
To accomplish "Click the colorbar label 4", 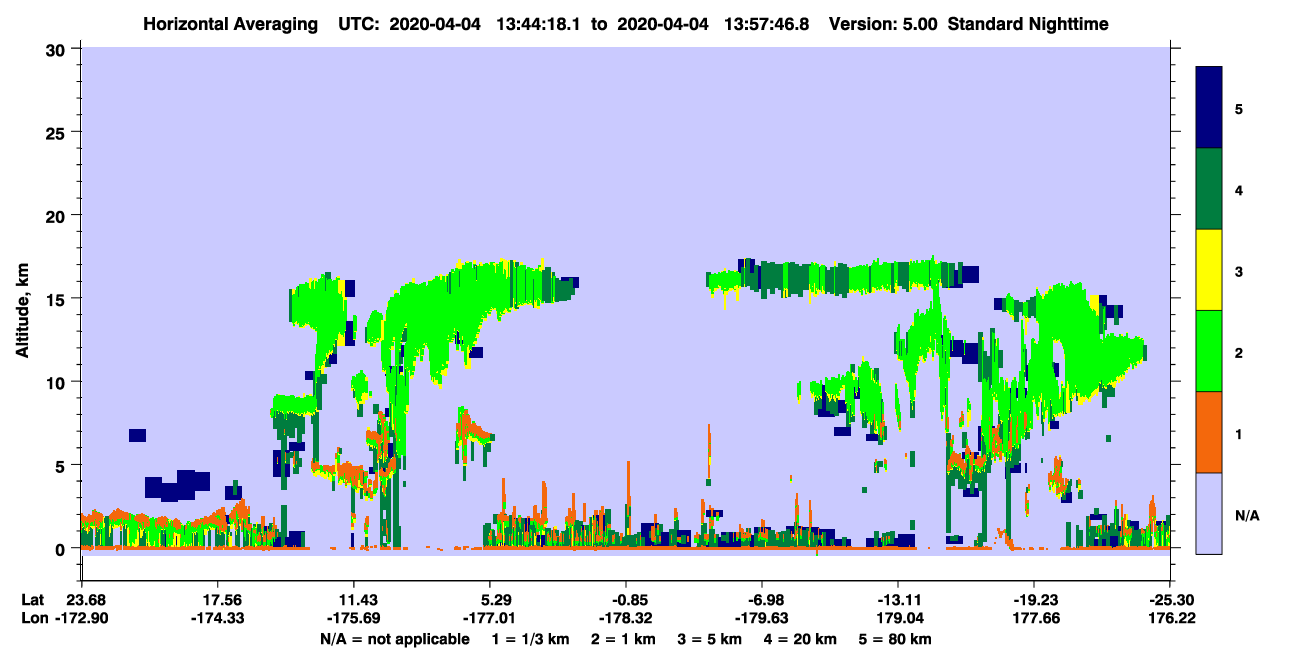I will [x=1239, y=189].
